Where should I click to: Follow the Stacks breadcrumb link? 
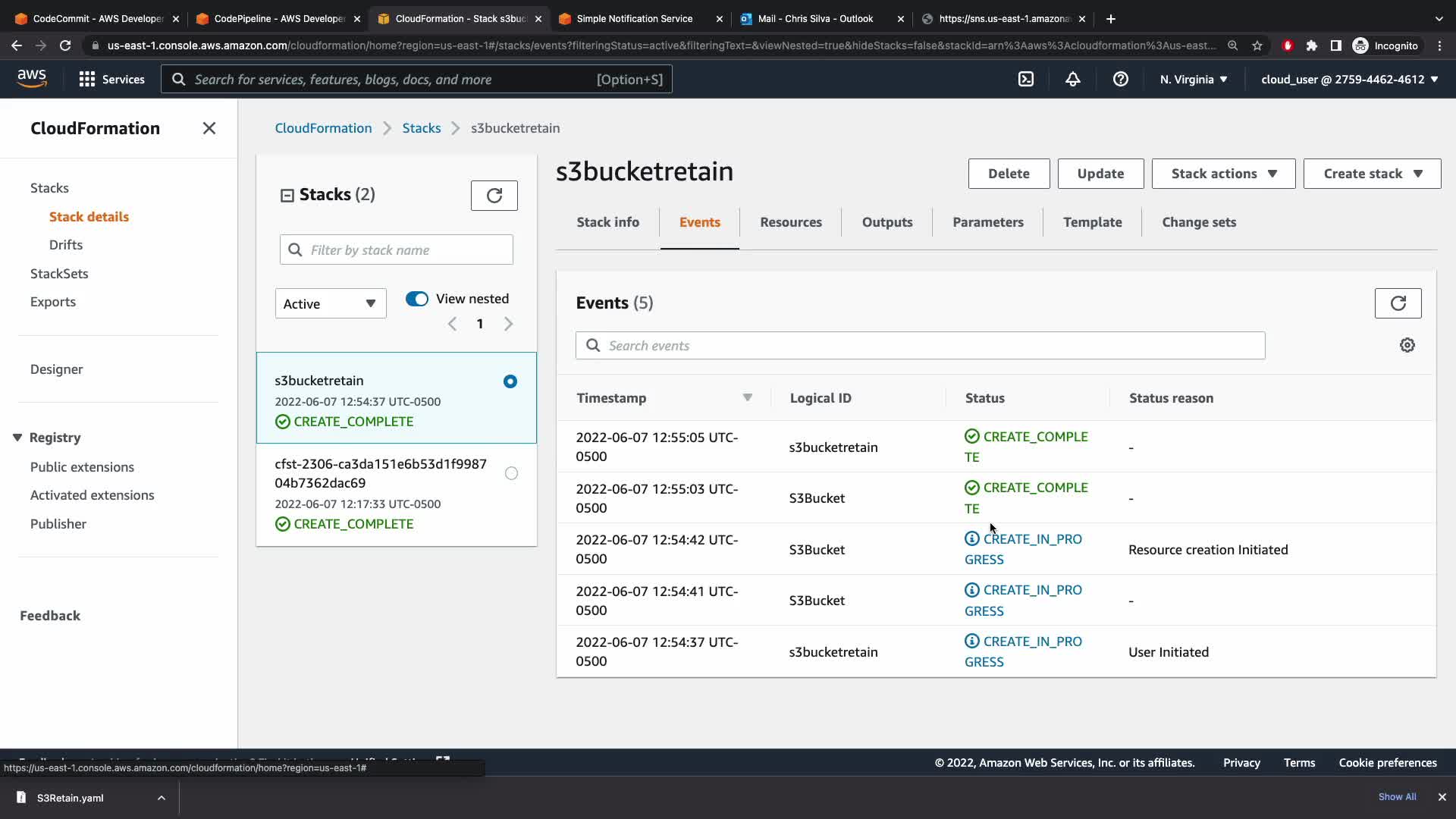point(421,128)
